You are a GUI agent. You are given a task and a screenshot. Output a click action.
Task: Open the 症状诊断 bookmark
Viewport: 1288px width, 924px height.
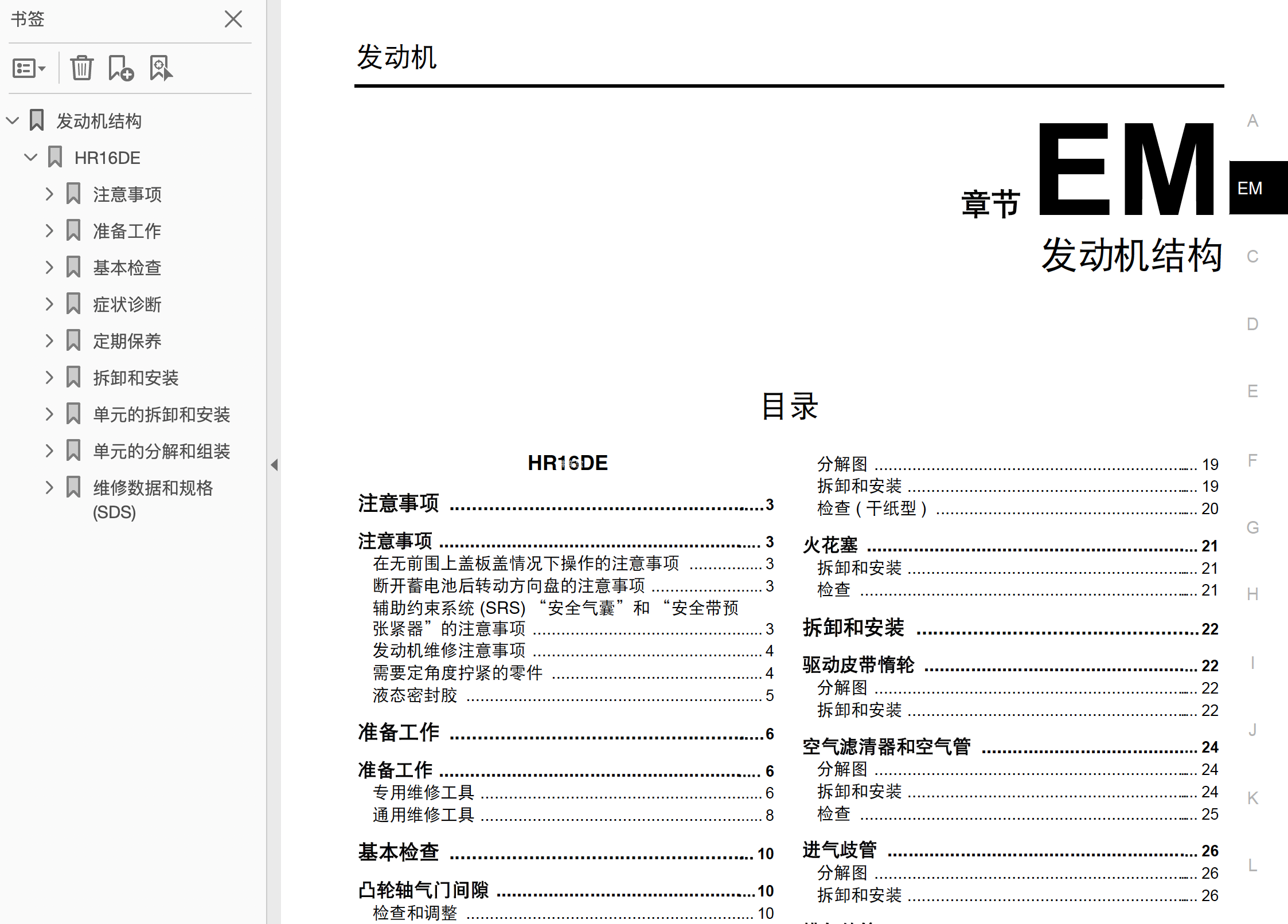[127, 304]
